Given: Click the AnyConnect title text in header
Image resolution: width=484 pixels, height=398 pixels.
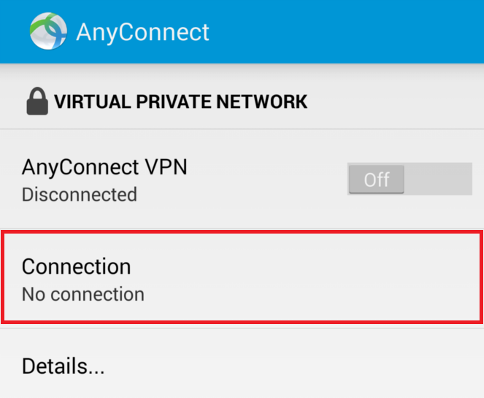Looking at the screenshot, I should pos(143,32).
